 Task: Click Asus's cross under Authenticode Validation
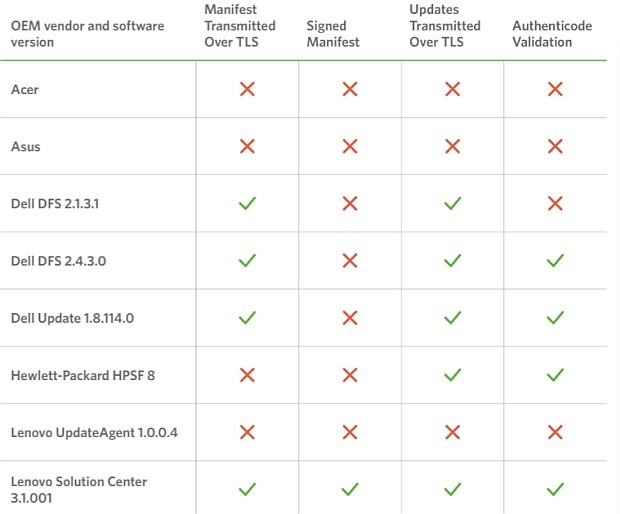556,146
